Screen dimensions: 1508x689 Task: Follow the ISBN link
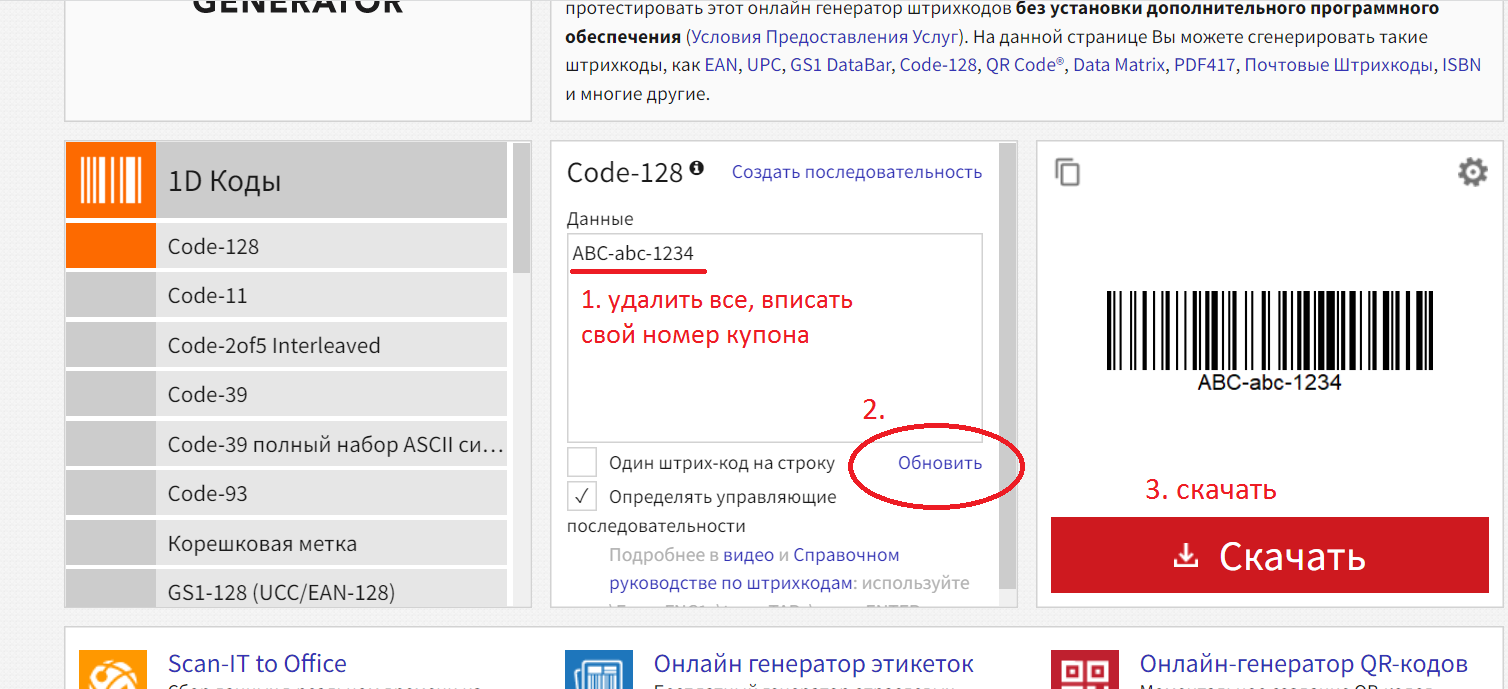[x=1461, y=65]
